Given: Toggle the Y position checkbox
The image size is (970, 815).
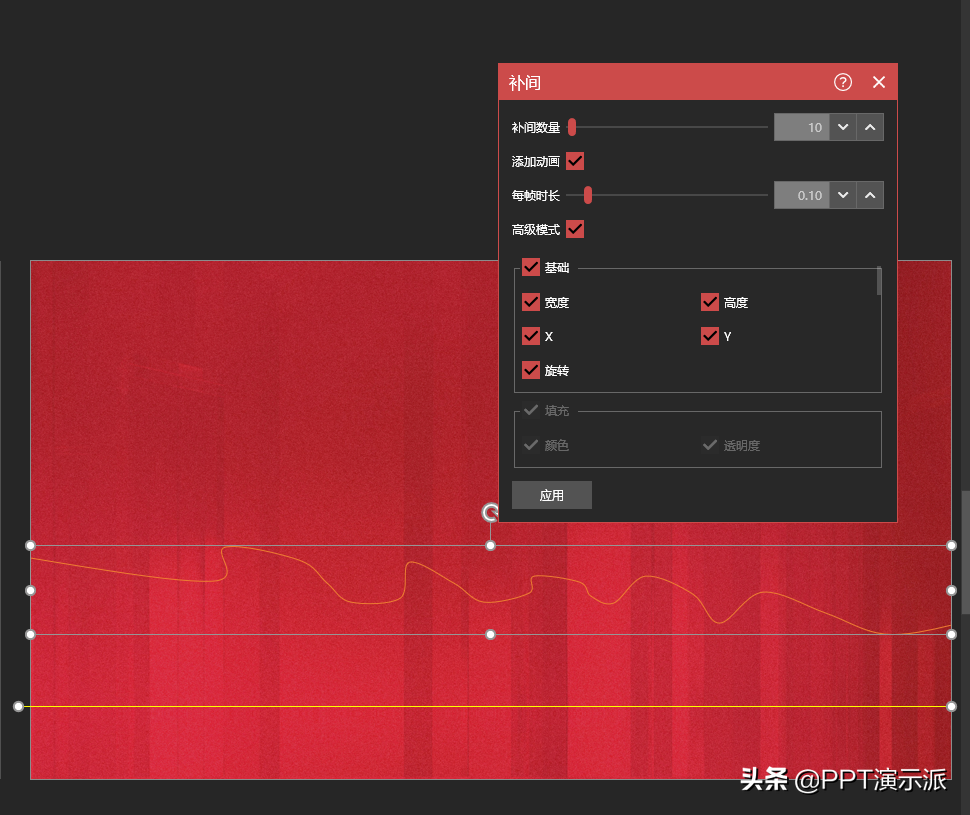Looking at the screenshot, I should point(710,336).
